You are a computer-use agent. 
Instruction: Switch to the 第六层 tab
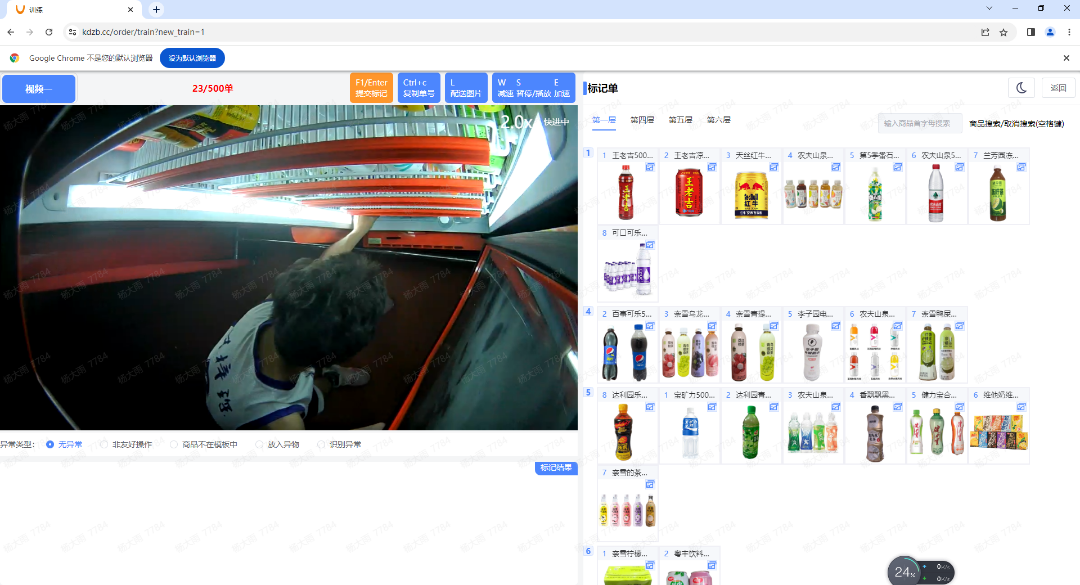point(718,120)
